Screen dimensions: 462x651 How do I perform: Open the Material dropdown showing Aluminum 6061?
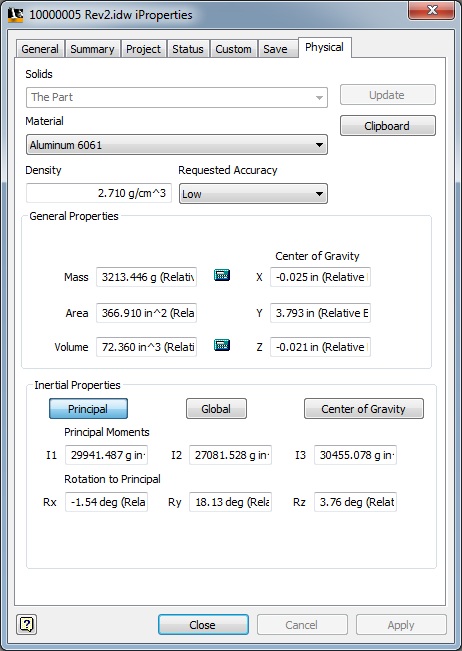click(177, 145)
